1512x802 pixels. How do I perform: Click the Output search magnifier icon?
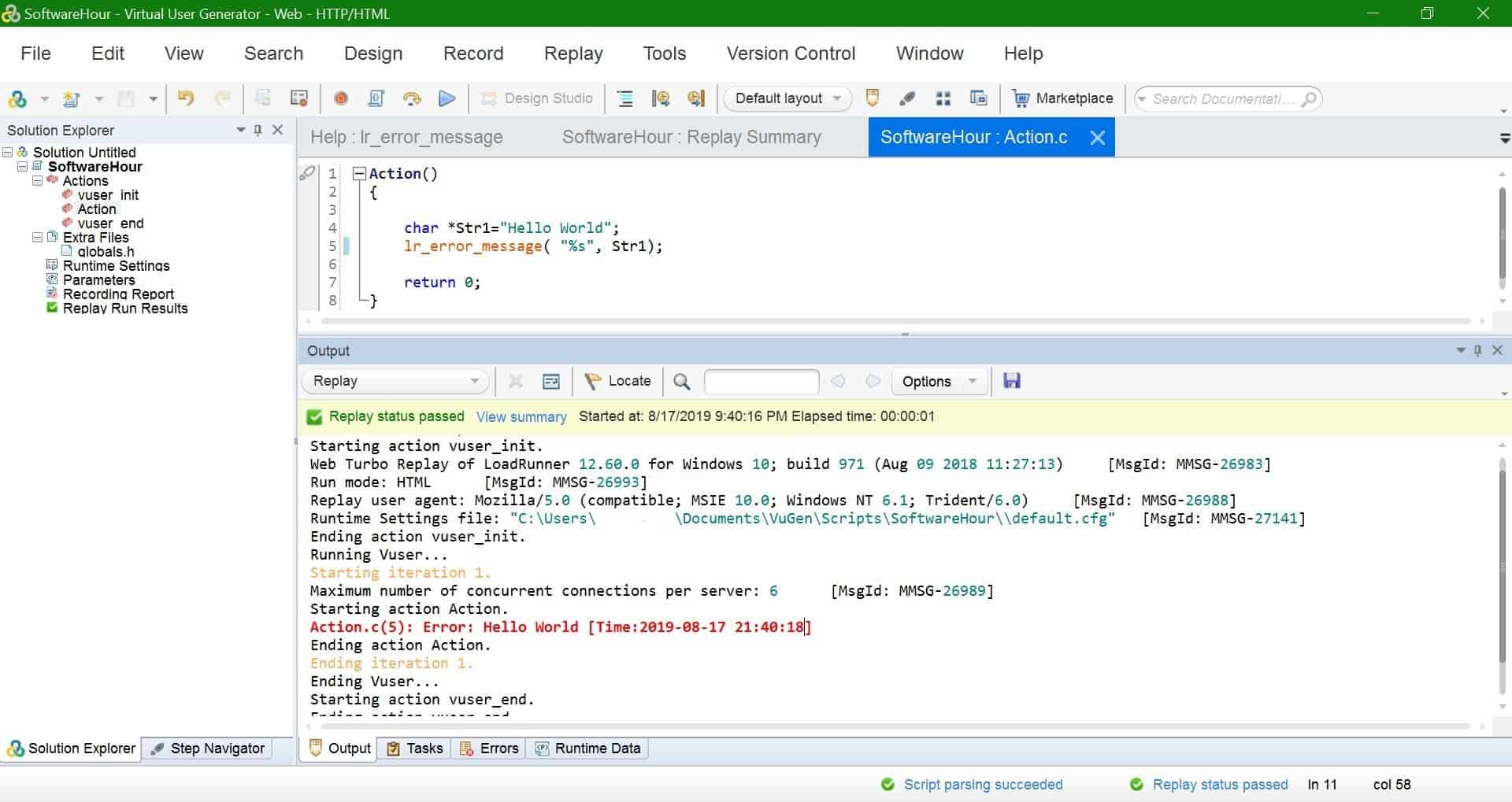(x=682, y=382)
